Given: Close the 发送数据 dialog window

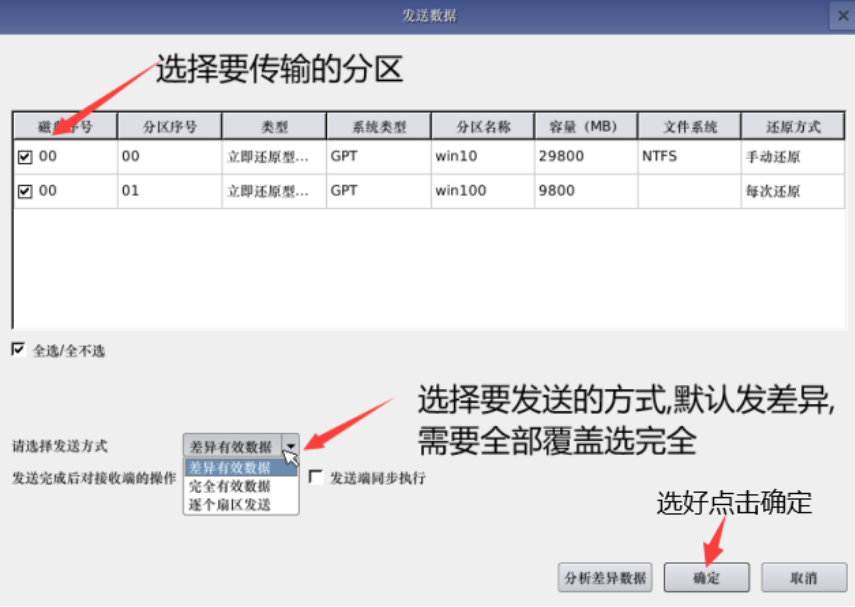Looking at the screenshot, I should 840,16.
